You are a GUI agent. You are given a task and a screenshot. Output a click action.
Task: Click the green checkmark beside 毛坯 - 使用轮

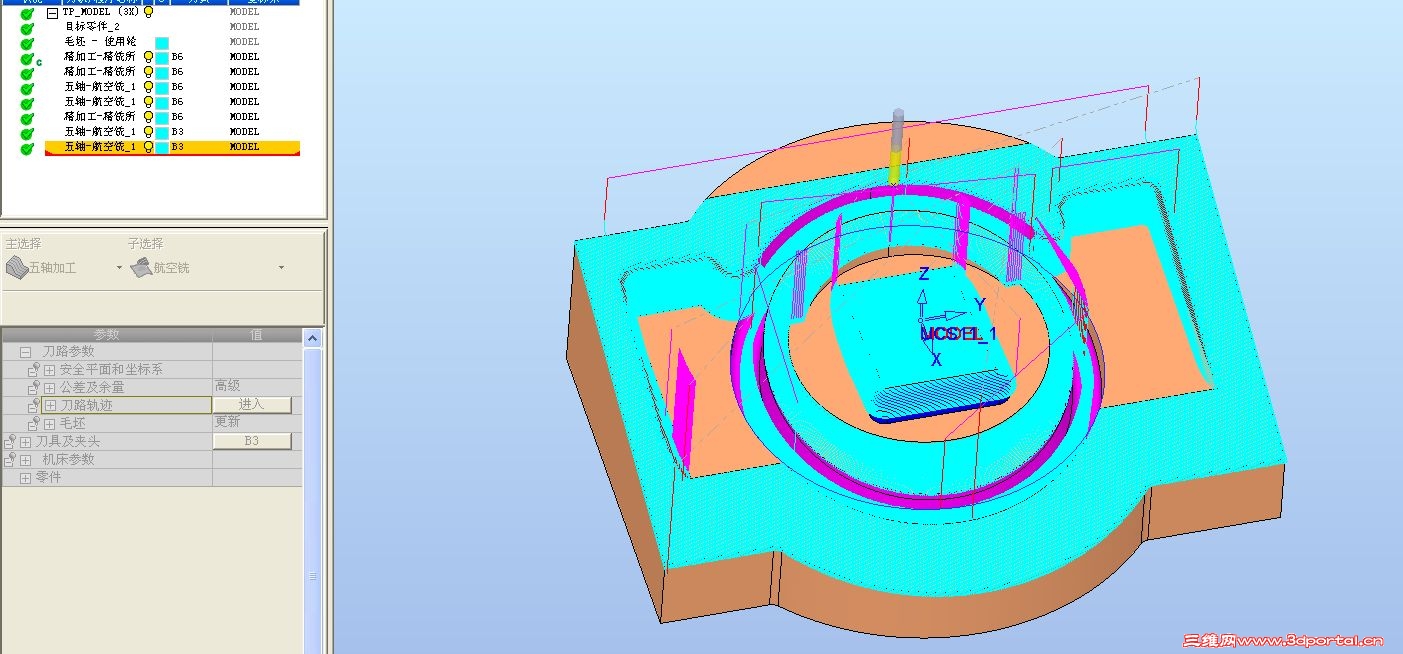coord(27,43)
